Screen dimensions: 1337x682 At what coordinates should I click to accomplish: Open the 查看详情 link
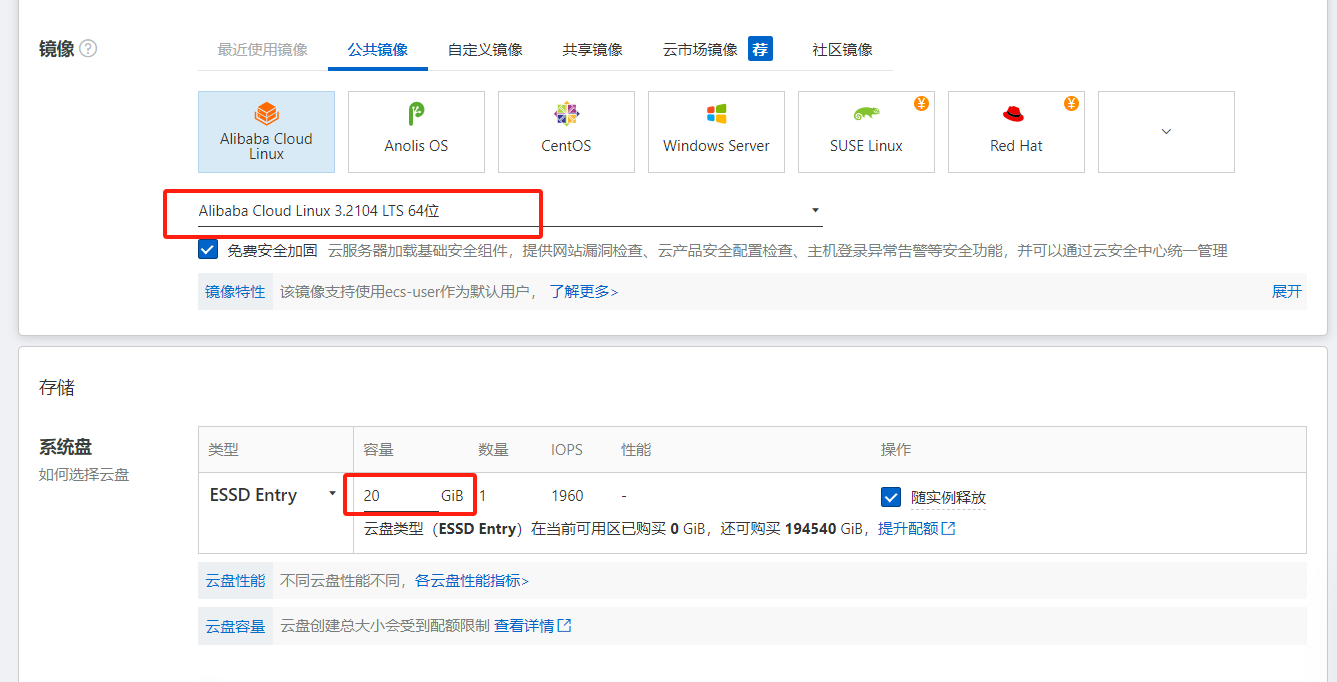[533, 626]
